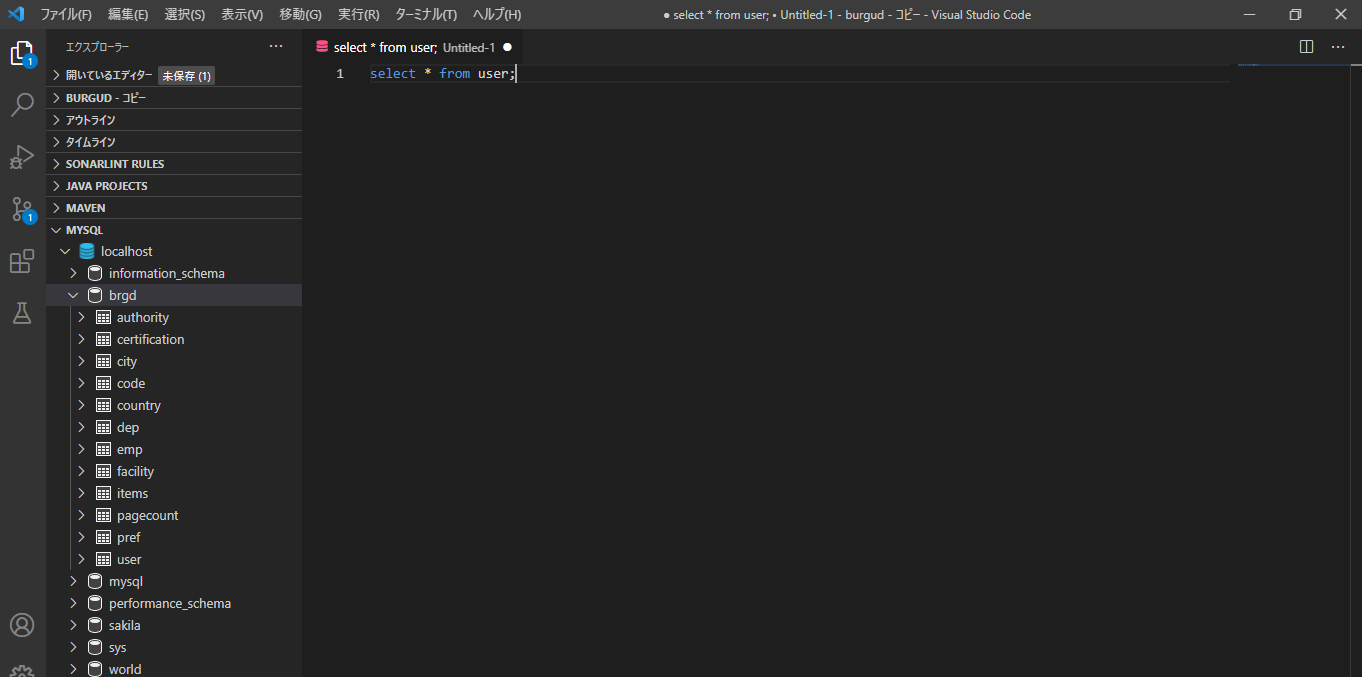
Task: Open the Search view icon
Action: pyautogui.click(x=22, y=105)
